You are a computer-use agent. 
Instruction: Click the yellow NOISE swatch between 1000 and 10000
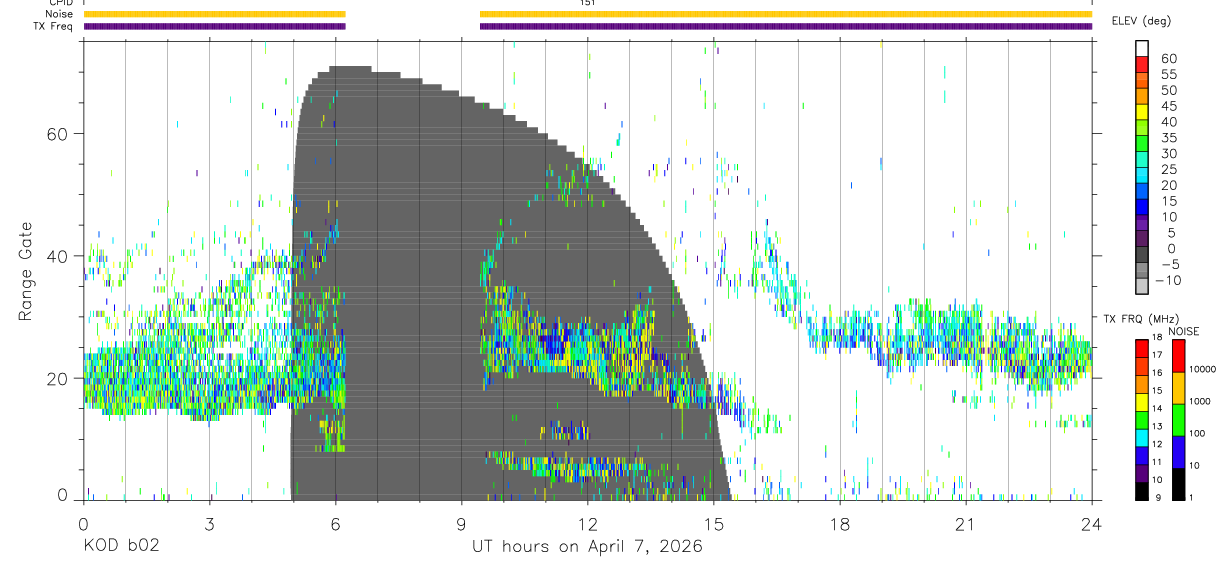[1178, 388]
